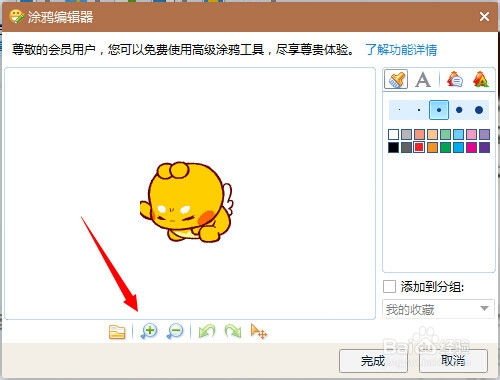This screenshot has width=500, height=380.
Task: Pick the light green color swatch
Action: (x=445, y=135)
